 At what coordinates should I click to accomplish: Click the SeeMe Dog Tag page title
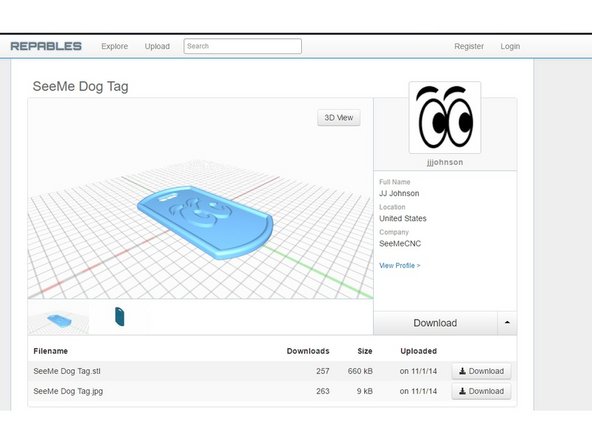point(80,86)
